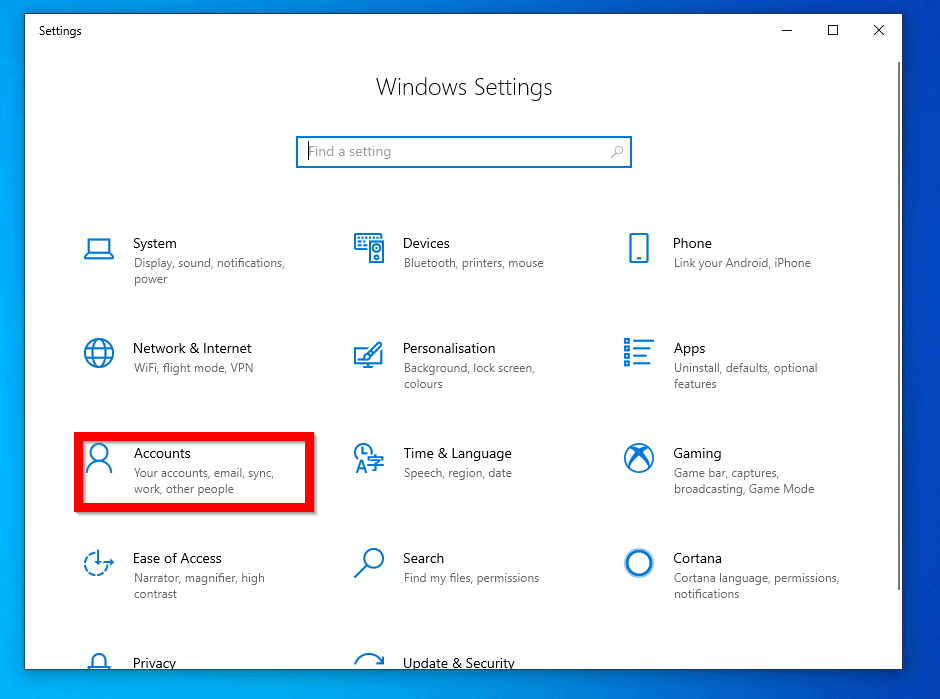Open the Cortana settings icon

[639, 563]
